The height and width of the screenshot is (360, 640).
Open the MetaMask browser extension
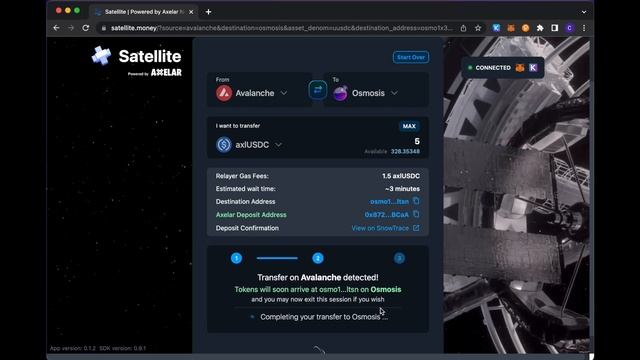(511, 28)
